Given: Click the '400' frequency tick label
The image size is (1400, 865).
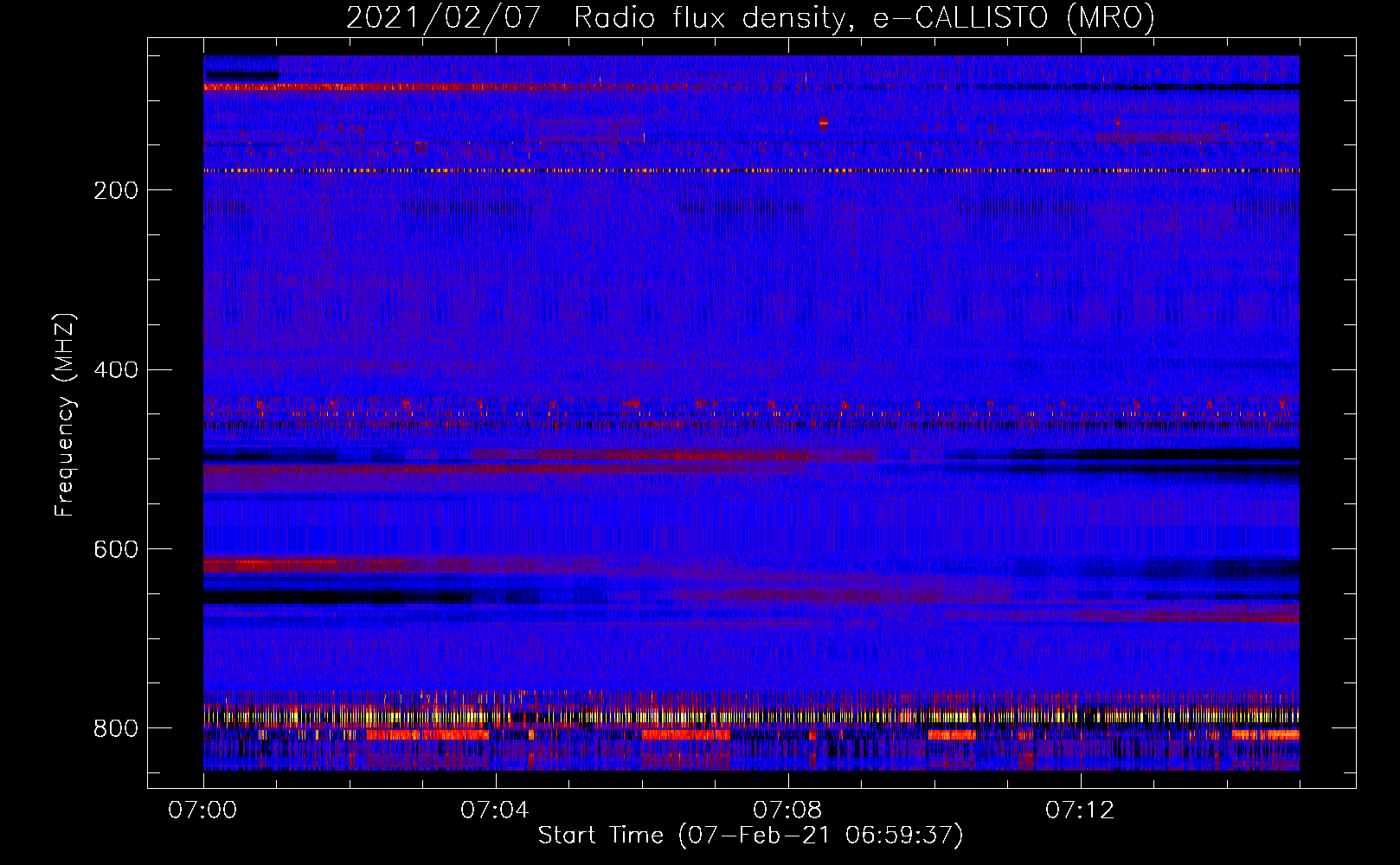Looking at the screenshot, I should point(116,370).
